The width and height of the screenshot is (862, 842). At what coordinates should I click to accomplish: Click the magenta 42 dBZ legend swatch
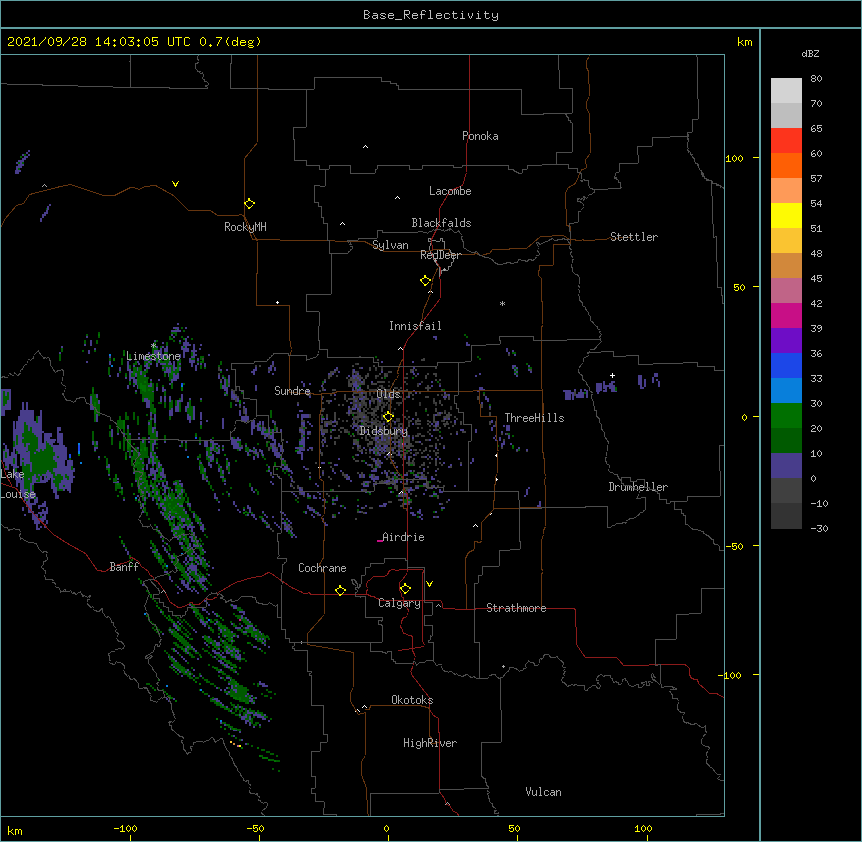click(786, 315)
